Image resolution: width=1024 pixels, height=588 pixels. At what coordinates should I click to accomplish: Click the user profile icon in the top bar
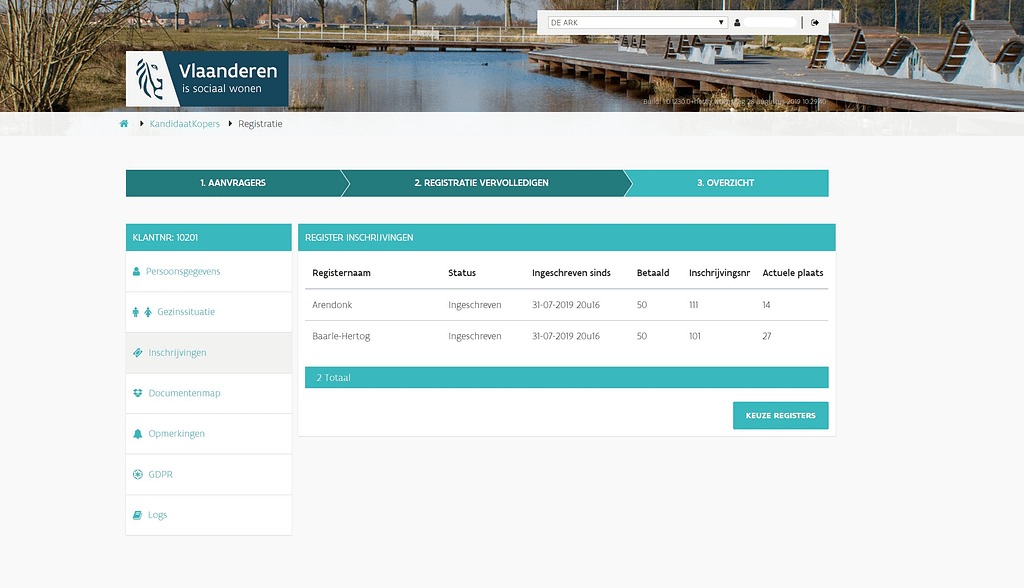point(737,22)
